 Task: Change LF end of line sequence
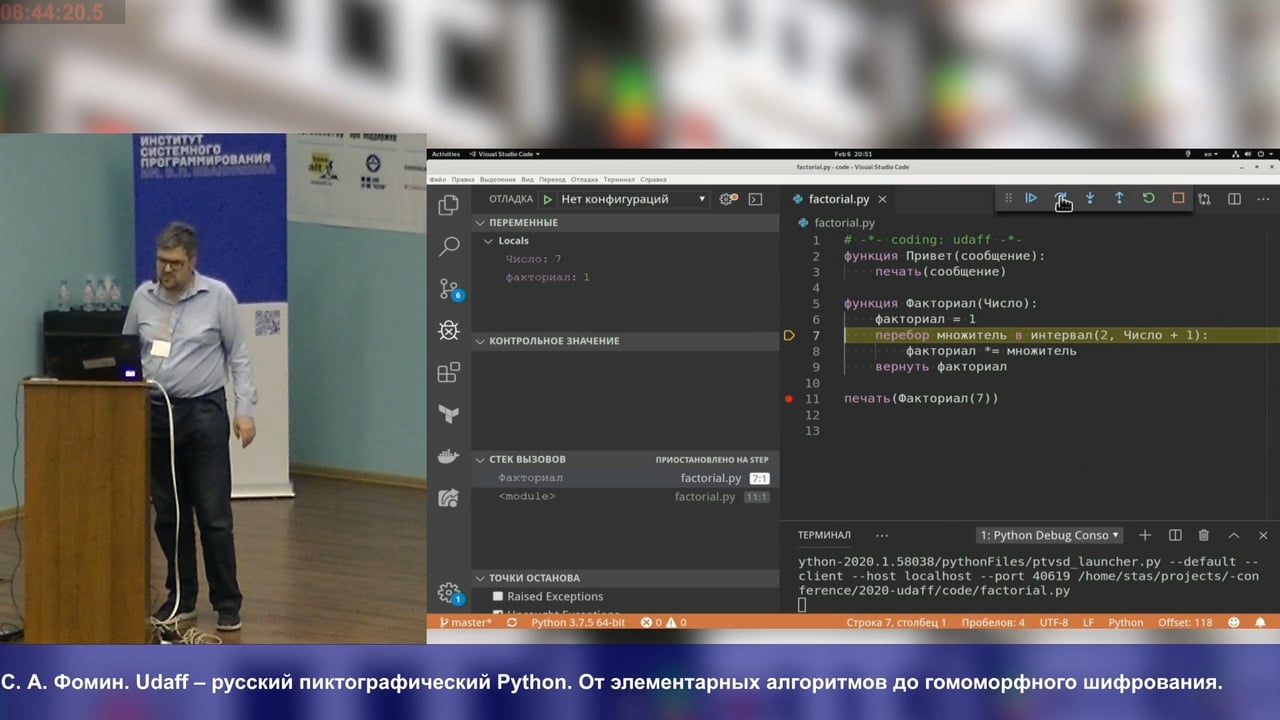coord(1088,622)
